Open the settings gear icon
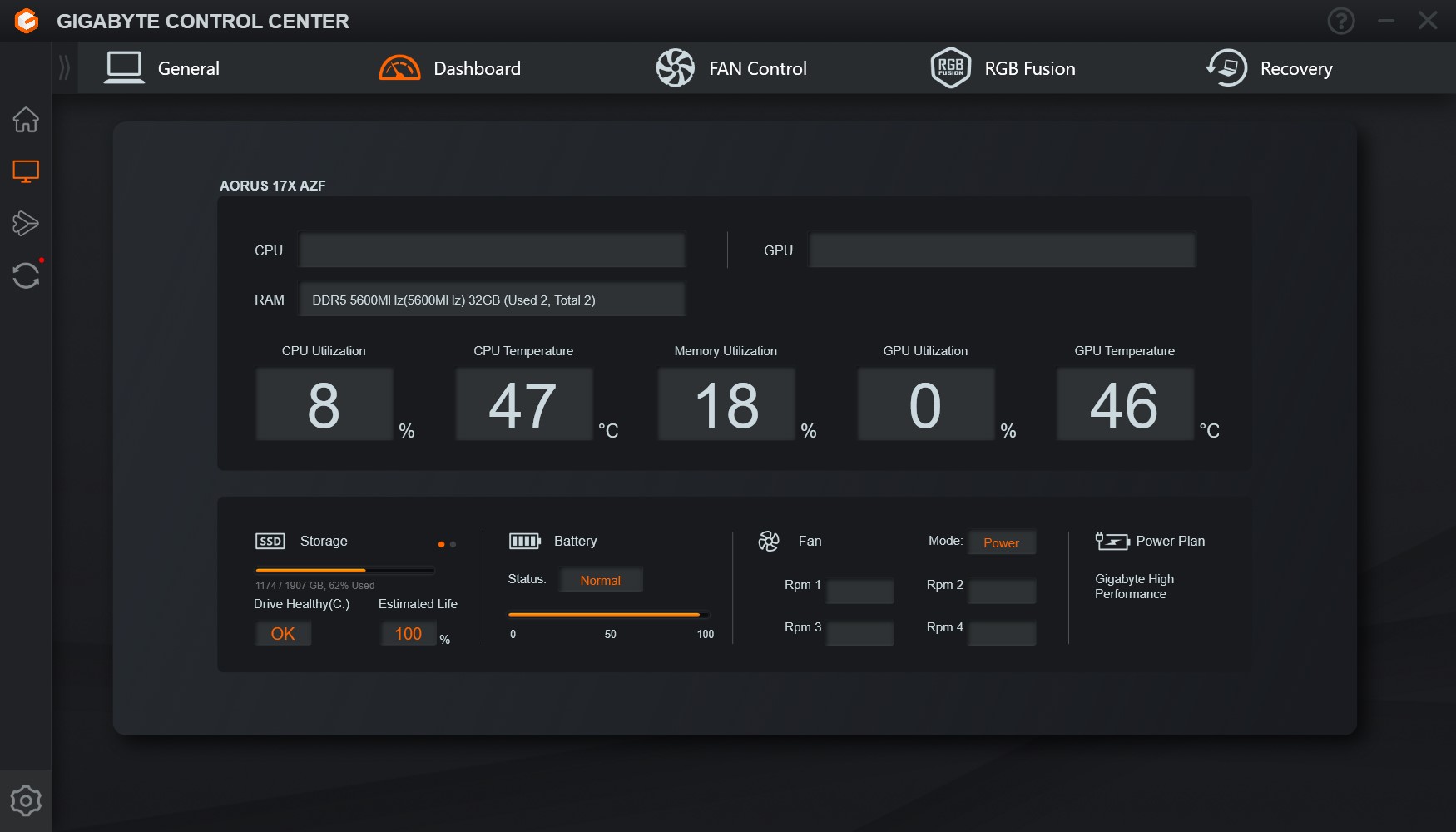Image resolution: width=1456 pixels, height=832 pixels. (x=26, y=800)
